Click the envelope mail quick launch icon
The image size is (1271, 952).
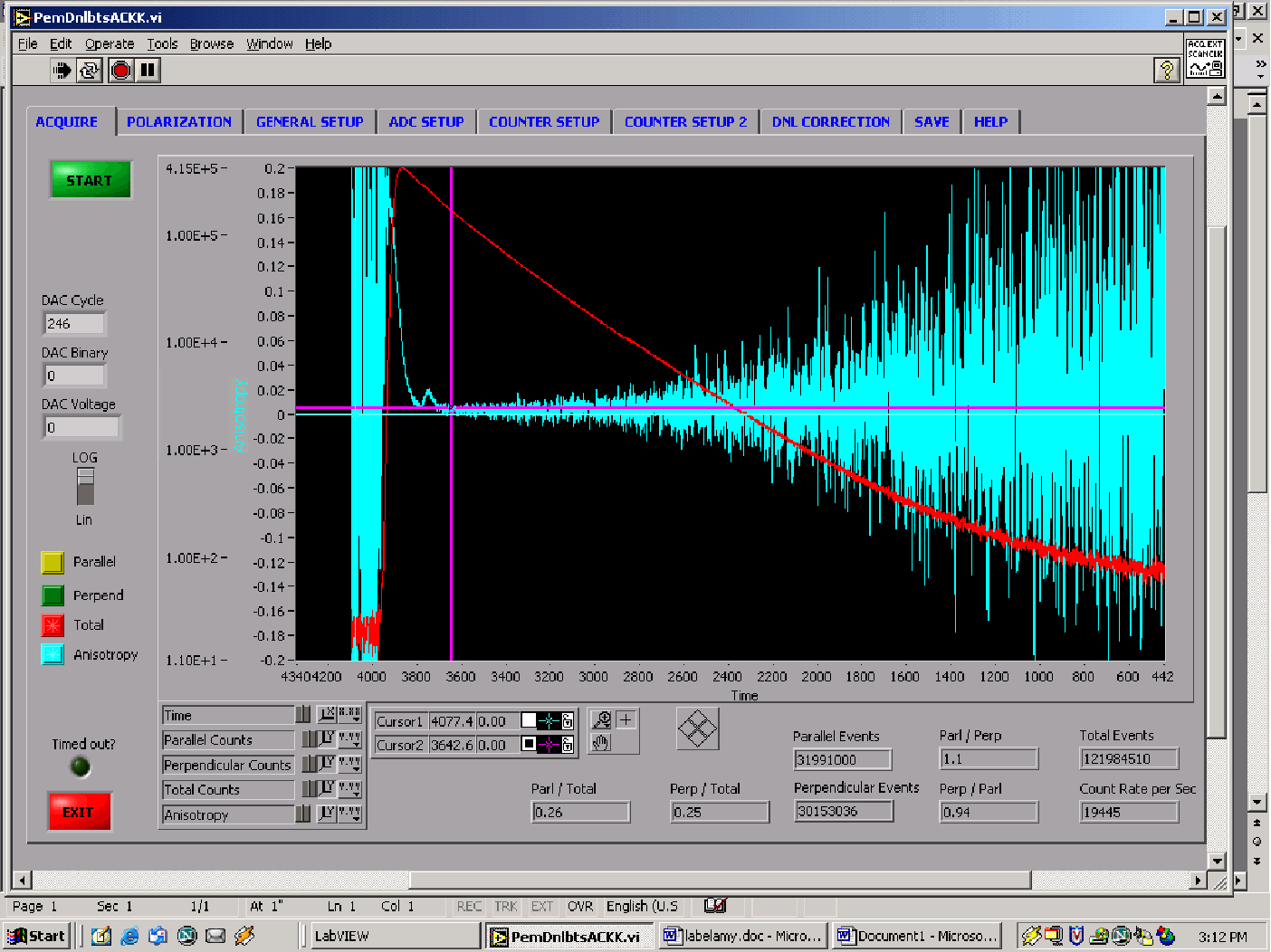click(x=215, y=936)
